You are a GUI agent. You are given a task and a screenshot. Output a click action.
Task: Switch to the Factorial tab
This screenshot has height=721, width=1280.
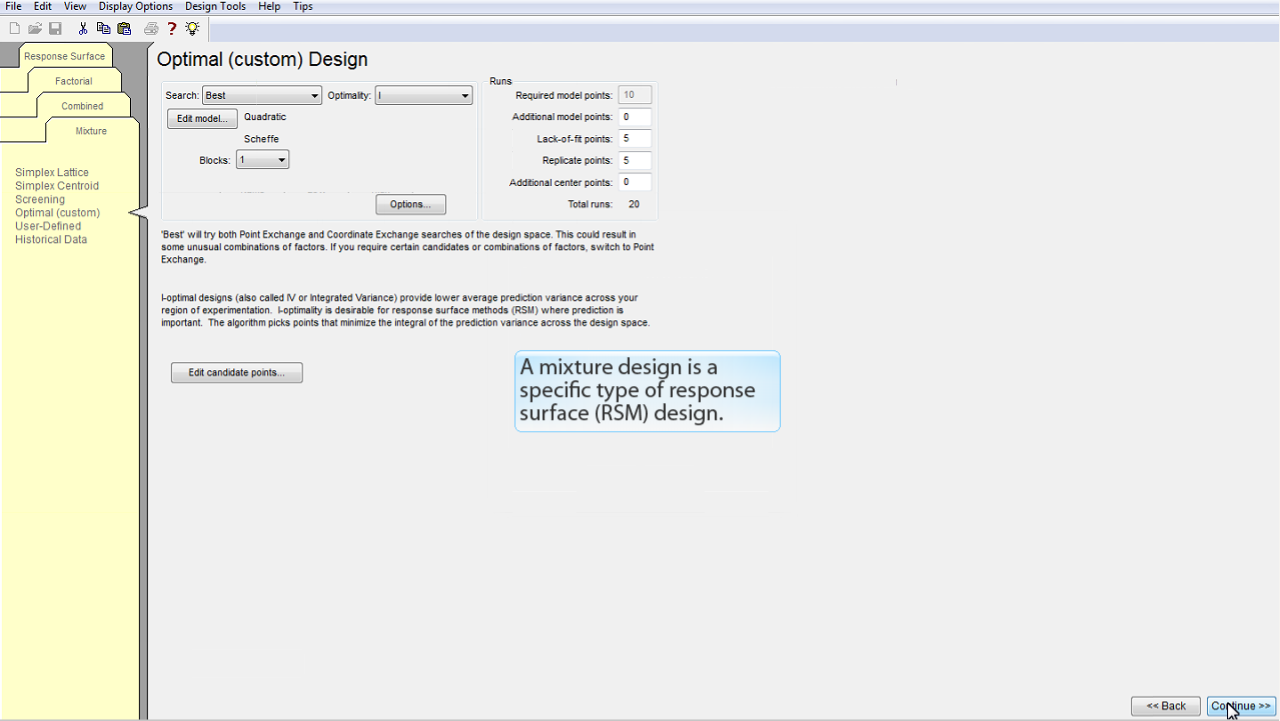point(73,81)
